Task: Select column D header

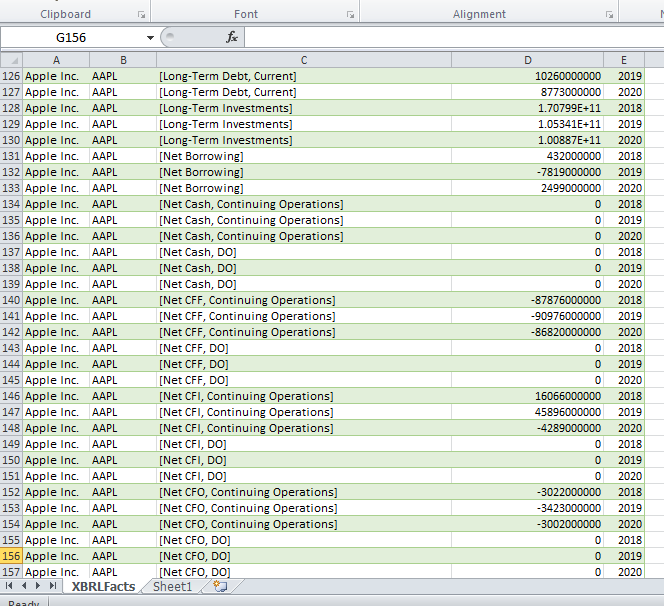Action: tap(528, 60)
